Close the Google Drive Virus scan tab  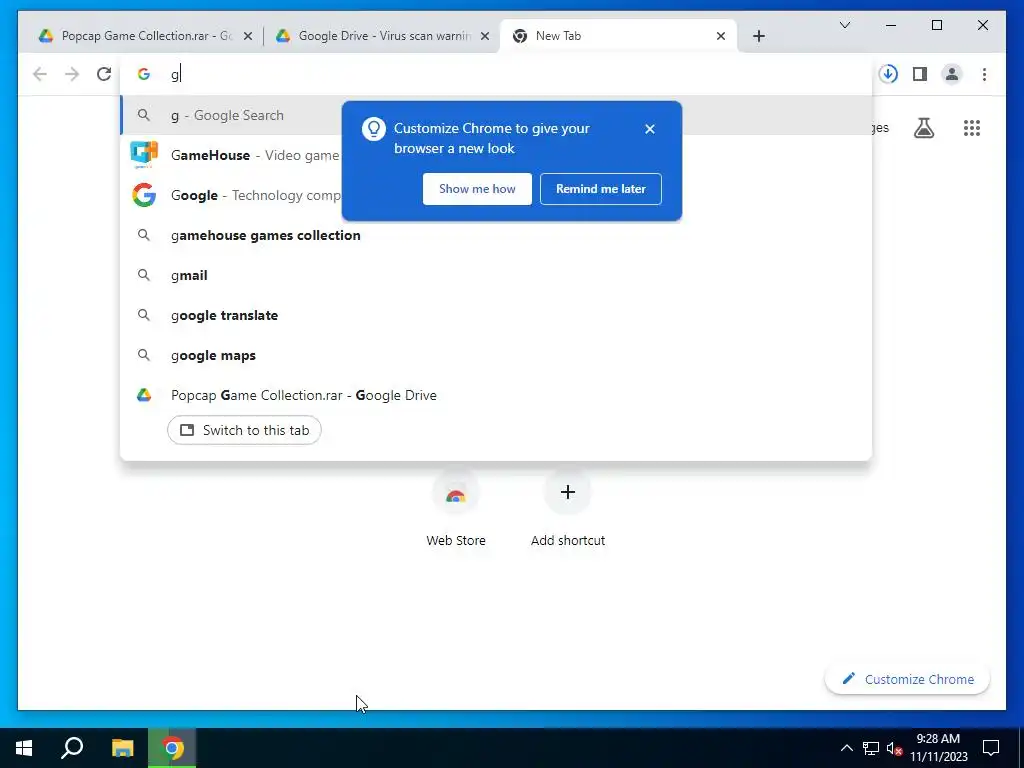pos(485,36)
